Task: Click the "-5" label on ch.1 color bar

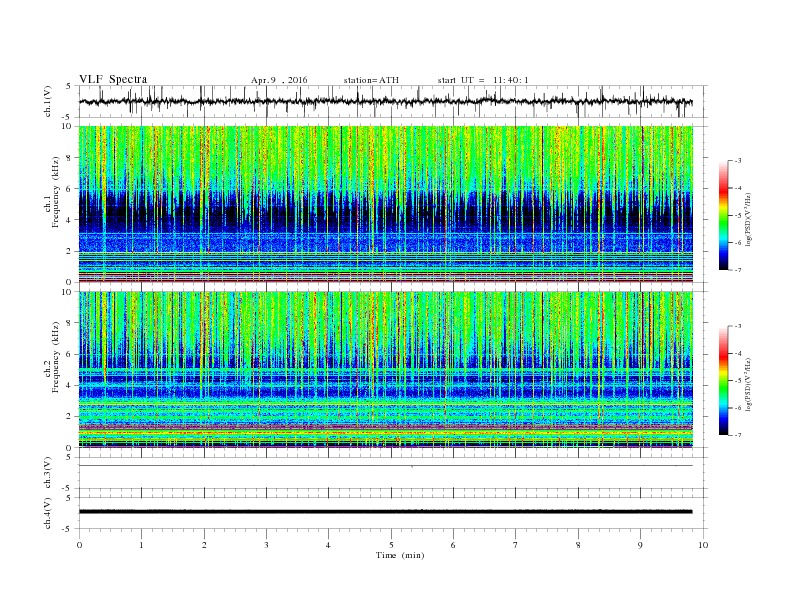Action: tap(738, 216)
